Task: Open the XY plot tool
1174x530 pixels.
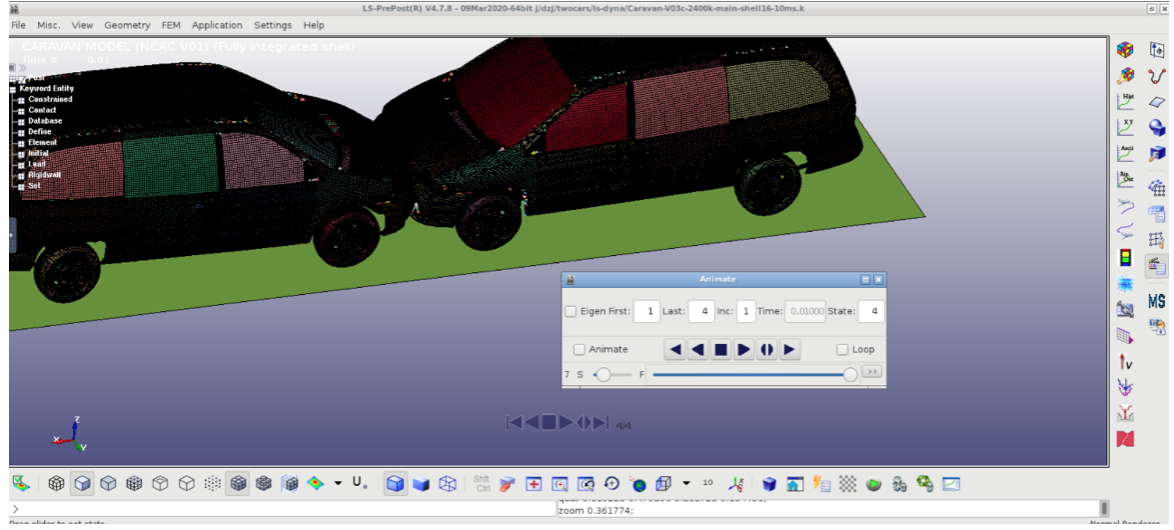Action: (1126, 127)
